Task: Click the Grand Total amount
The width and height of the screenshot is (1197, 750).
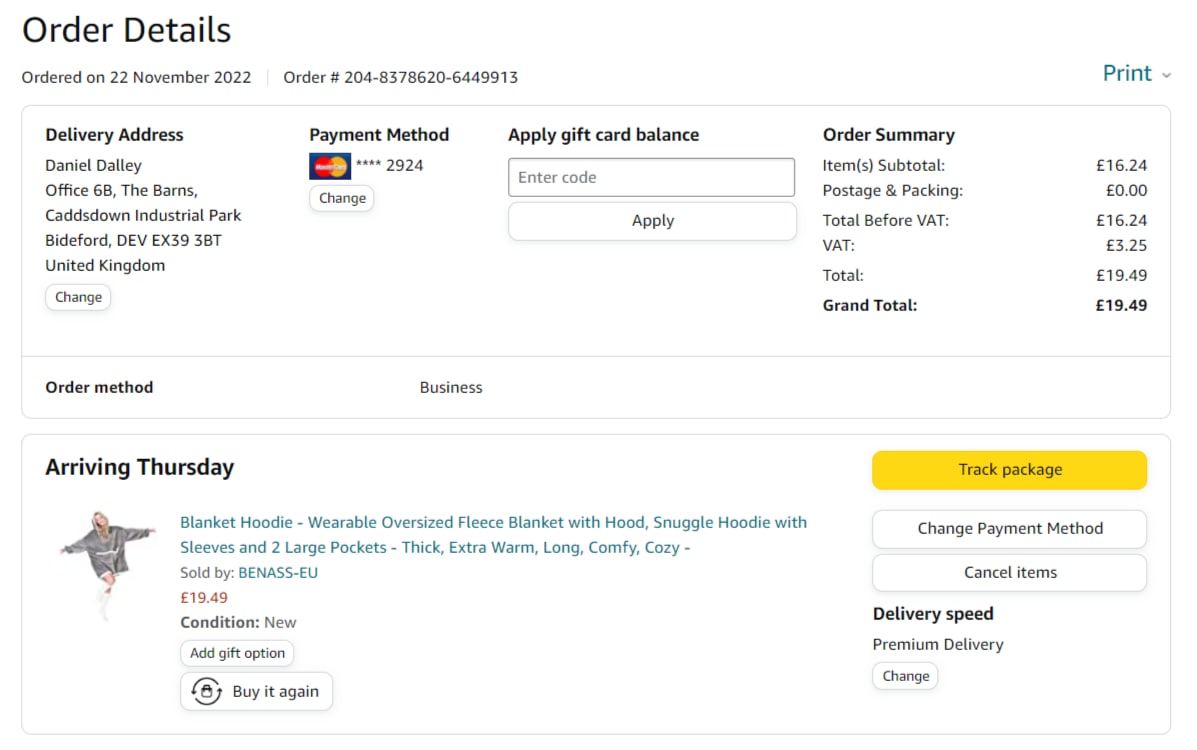Action: coord(1121,306)
